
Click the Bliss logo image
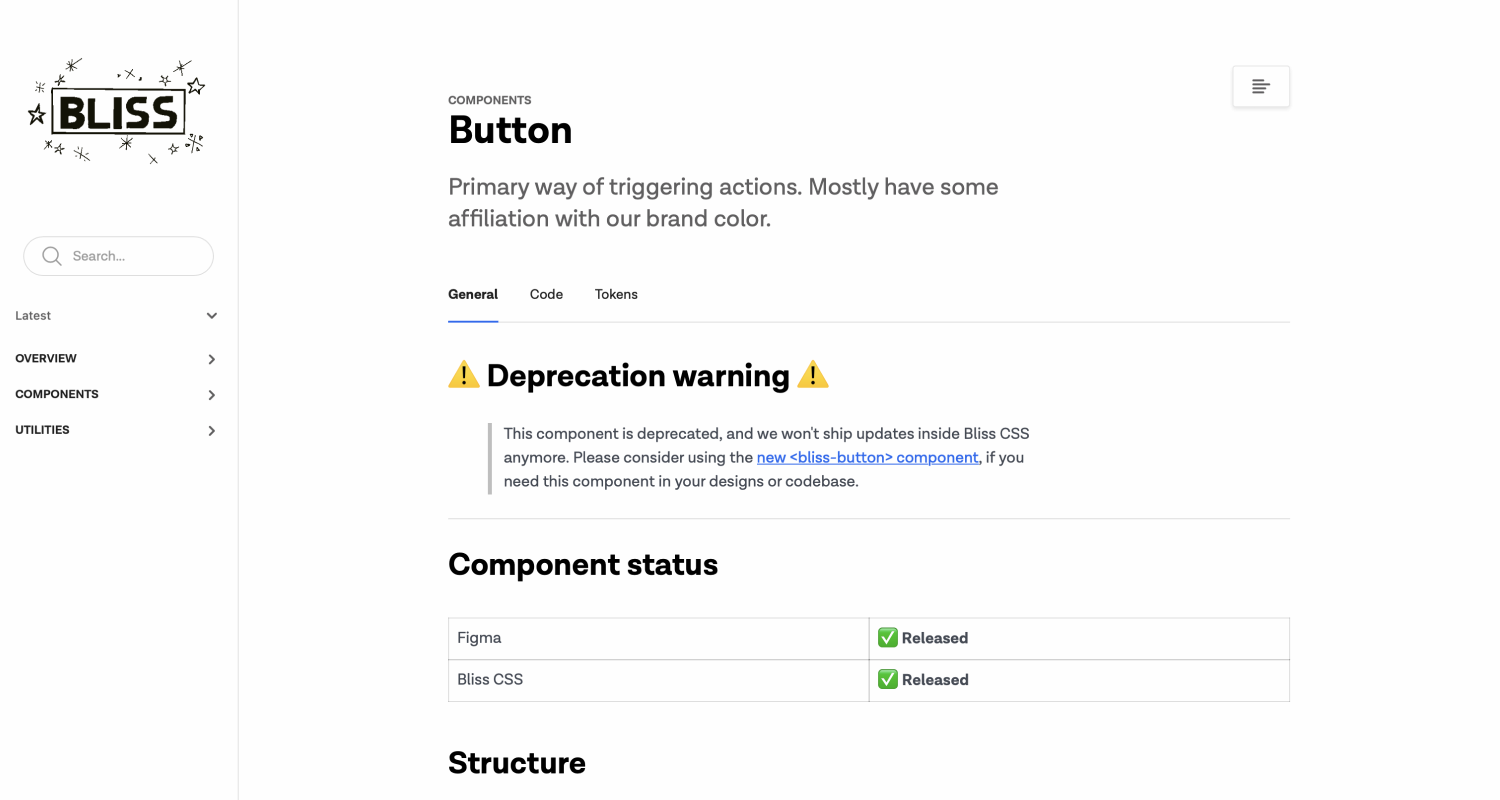tap(117, 111)
